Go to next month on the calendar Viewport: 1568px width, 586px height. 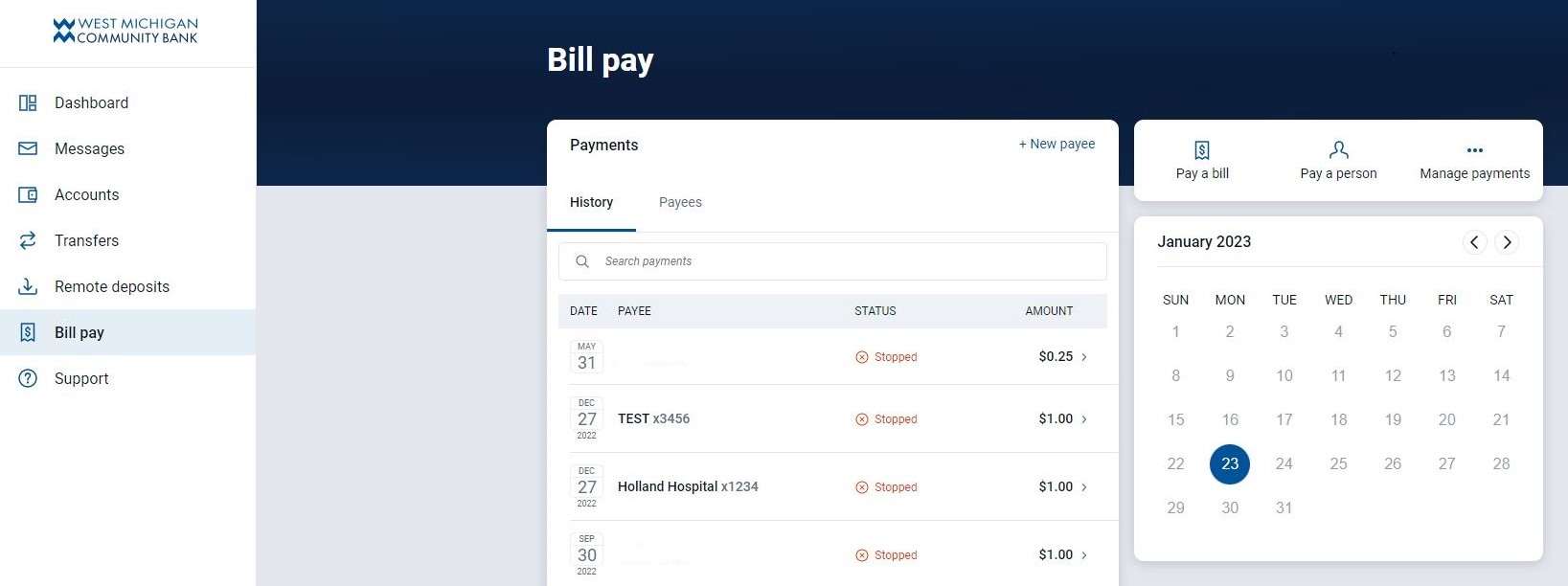tap(1507, 242)
